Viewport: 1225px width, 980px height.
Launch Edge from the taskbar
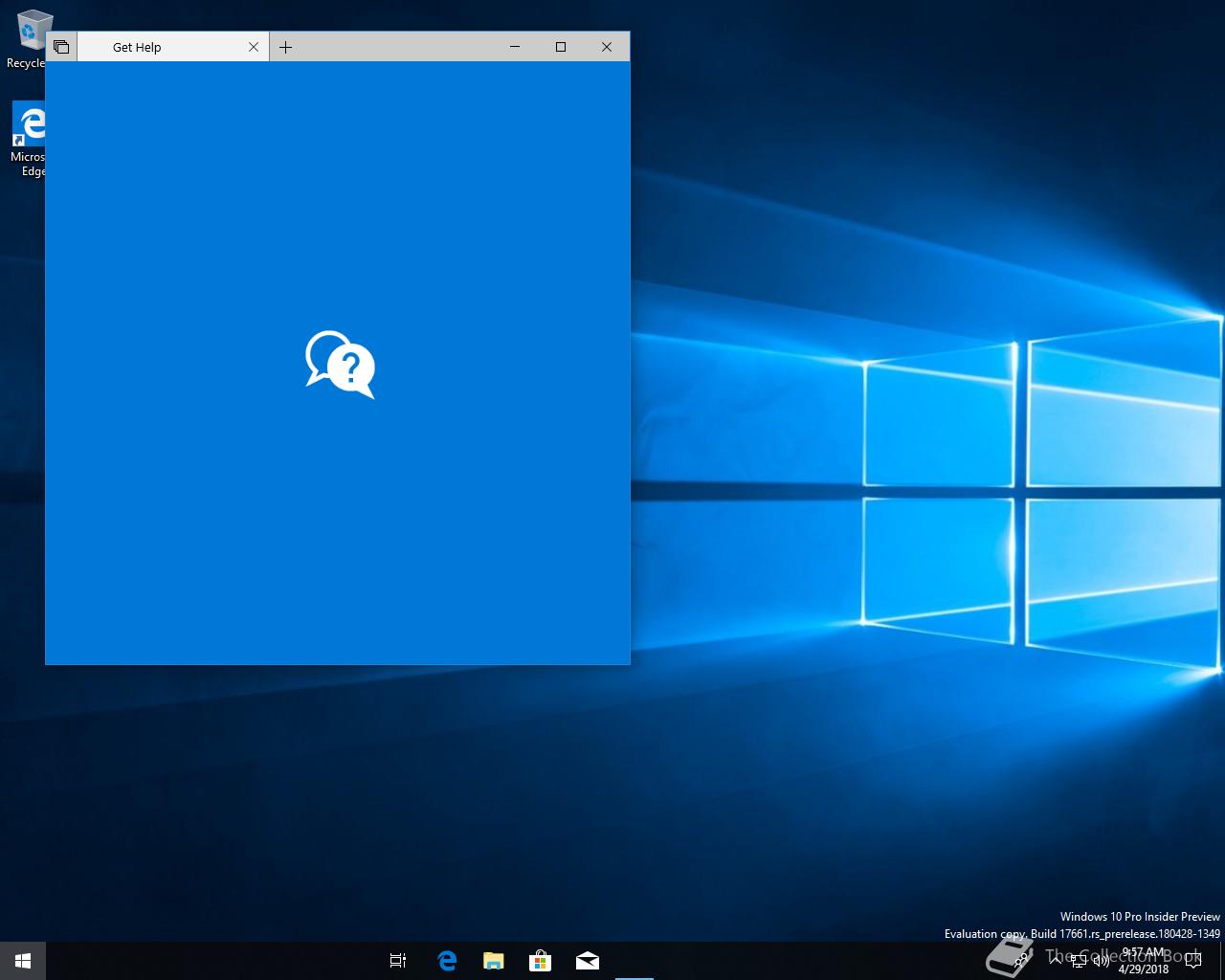pyautogui.click(x=446, y=961)
